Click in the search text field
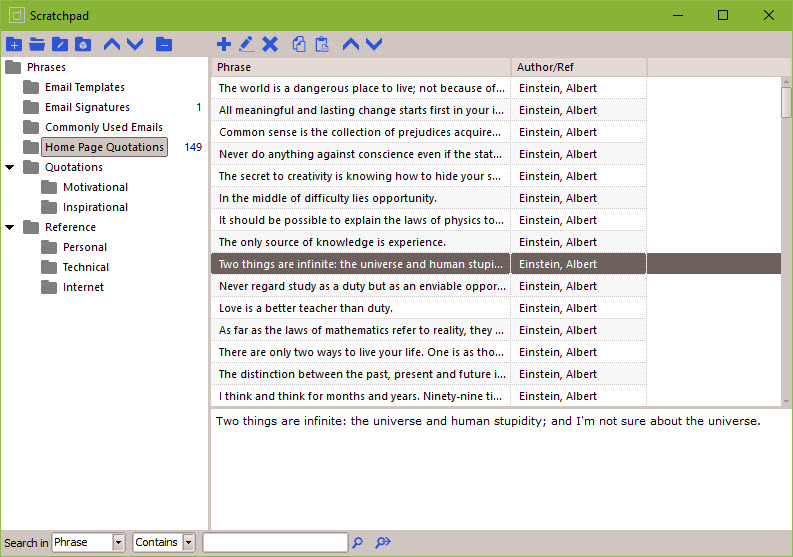 275,542
